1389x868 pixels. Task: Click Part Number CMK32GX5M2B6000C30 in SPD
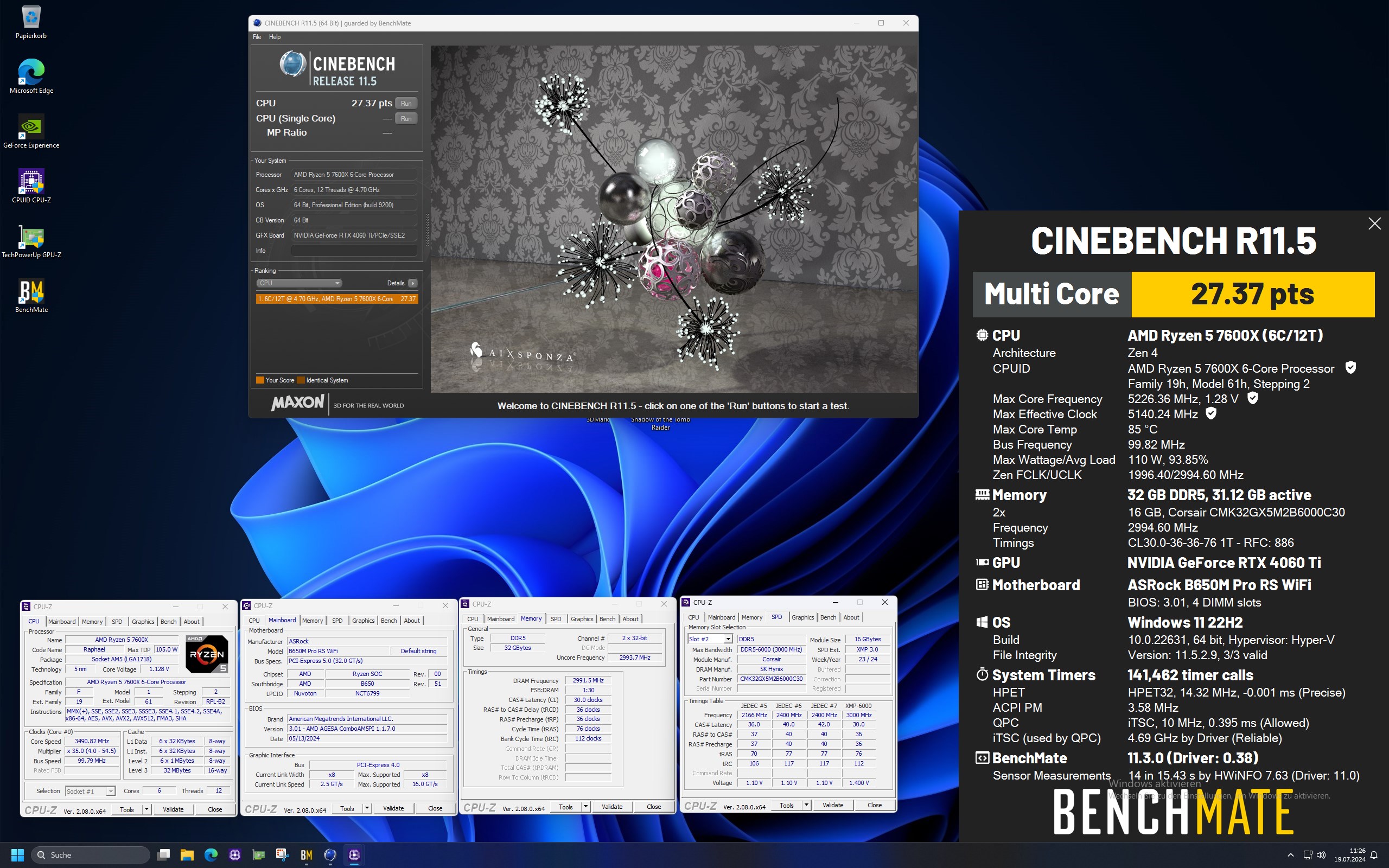tap(772, 679)
